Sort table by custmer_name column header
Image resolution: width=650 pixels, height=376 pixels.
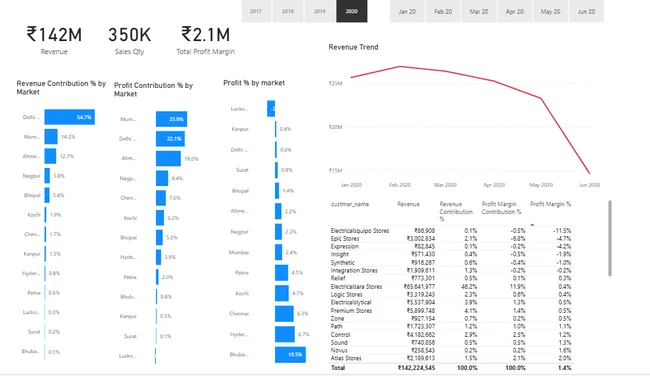pos(350,204)
